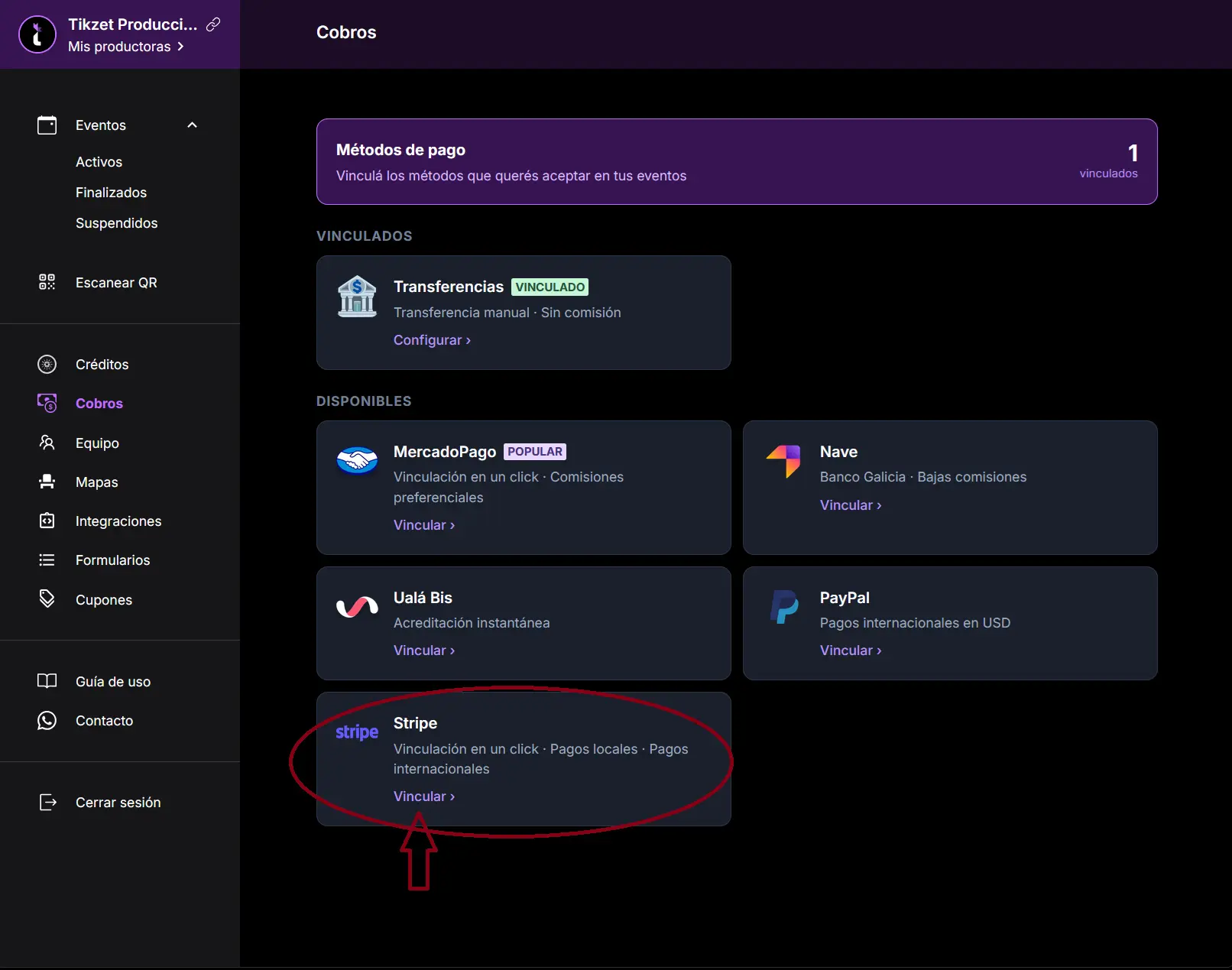Link the PayPal payment method
Viewport: 1232px width, 970px height.
coord(850,650)
